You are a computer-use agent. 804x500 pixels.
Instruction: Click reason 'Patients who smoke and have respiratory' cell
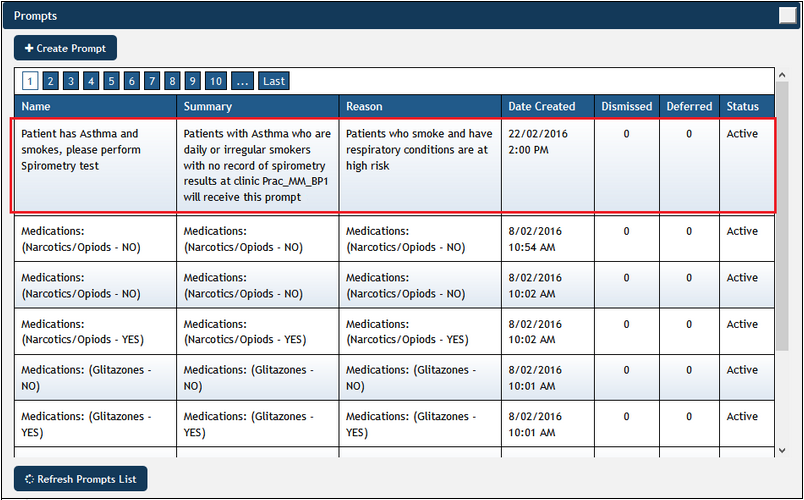tap(420, 165)
